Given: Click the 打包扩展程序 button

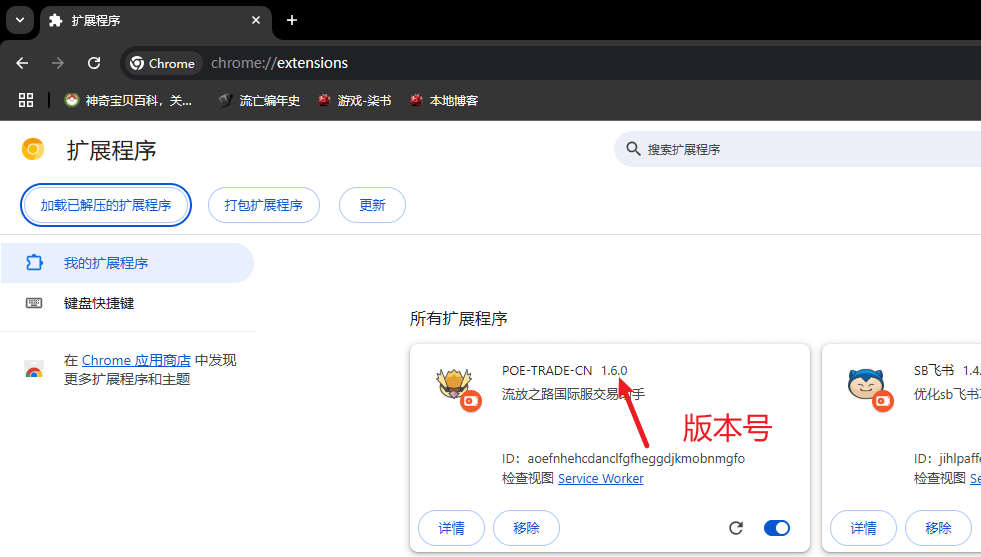Looking at the screenshot, I should [263, 205].
